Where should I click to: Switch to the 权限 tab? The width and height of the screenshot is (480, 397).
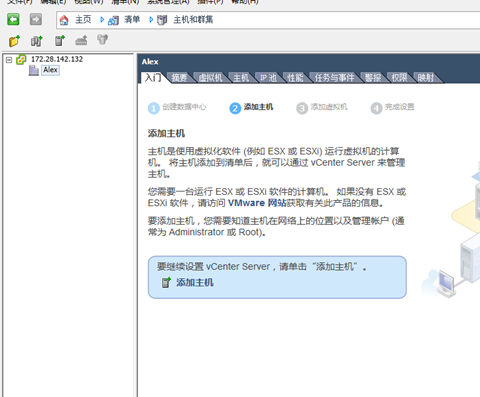(x=399, y=78)
